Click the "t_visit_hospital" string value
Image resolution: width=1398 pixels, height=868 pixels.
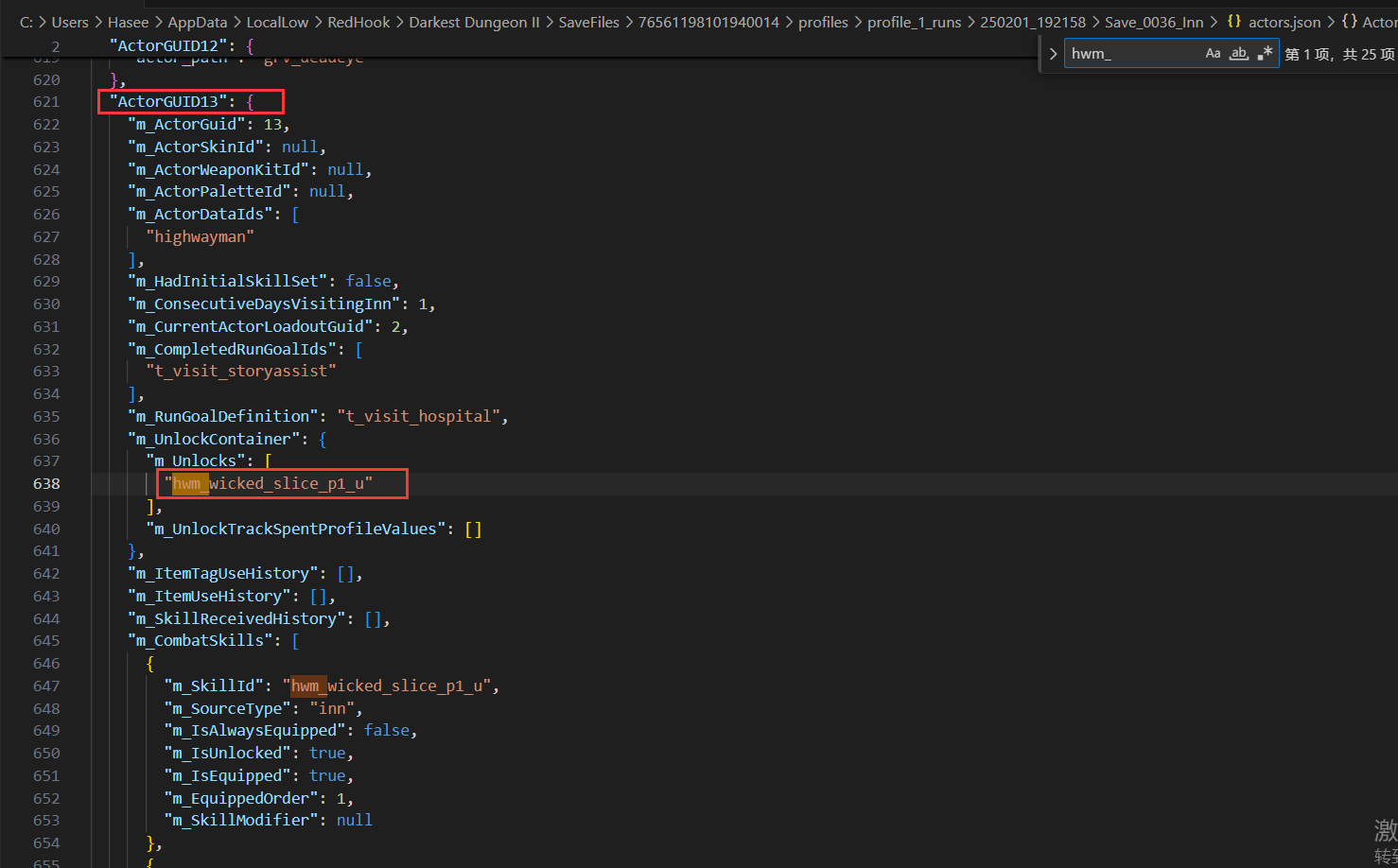419,417
